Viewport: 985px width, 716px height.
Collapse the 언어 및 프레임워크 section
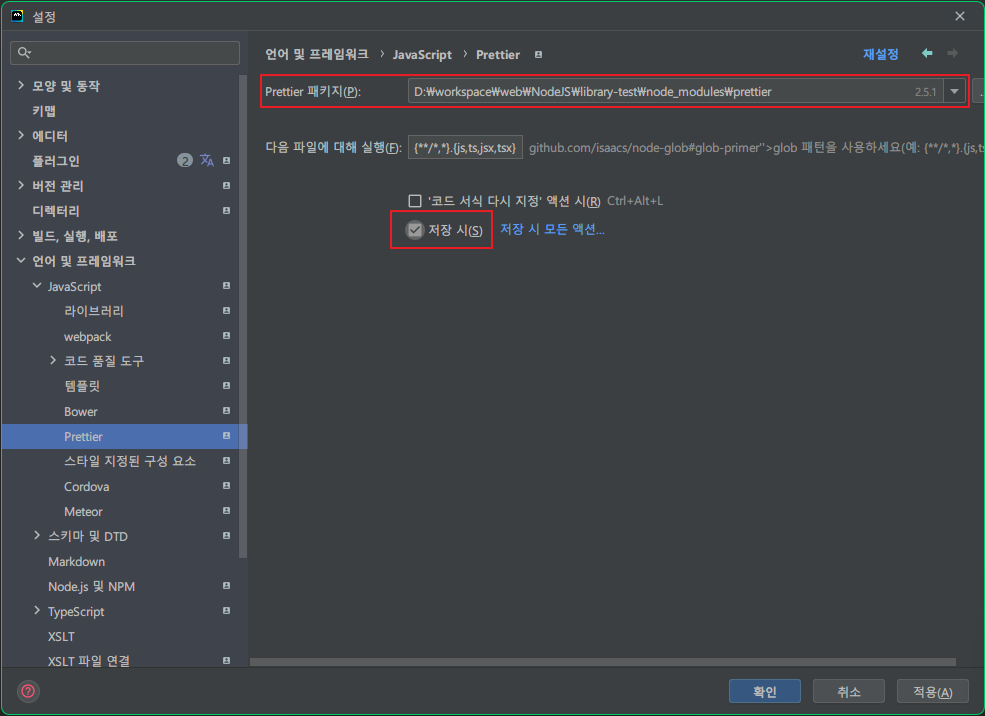[x=21, y=261]
